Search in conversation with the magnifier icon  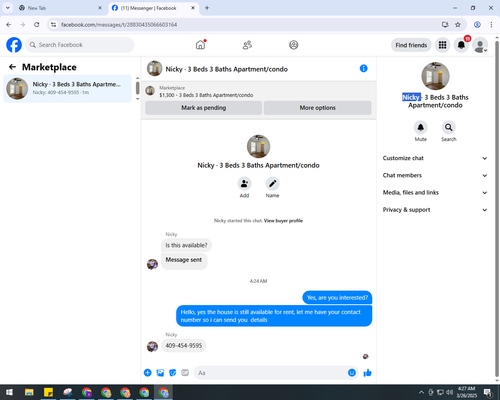[x=449, y=127]
